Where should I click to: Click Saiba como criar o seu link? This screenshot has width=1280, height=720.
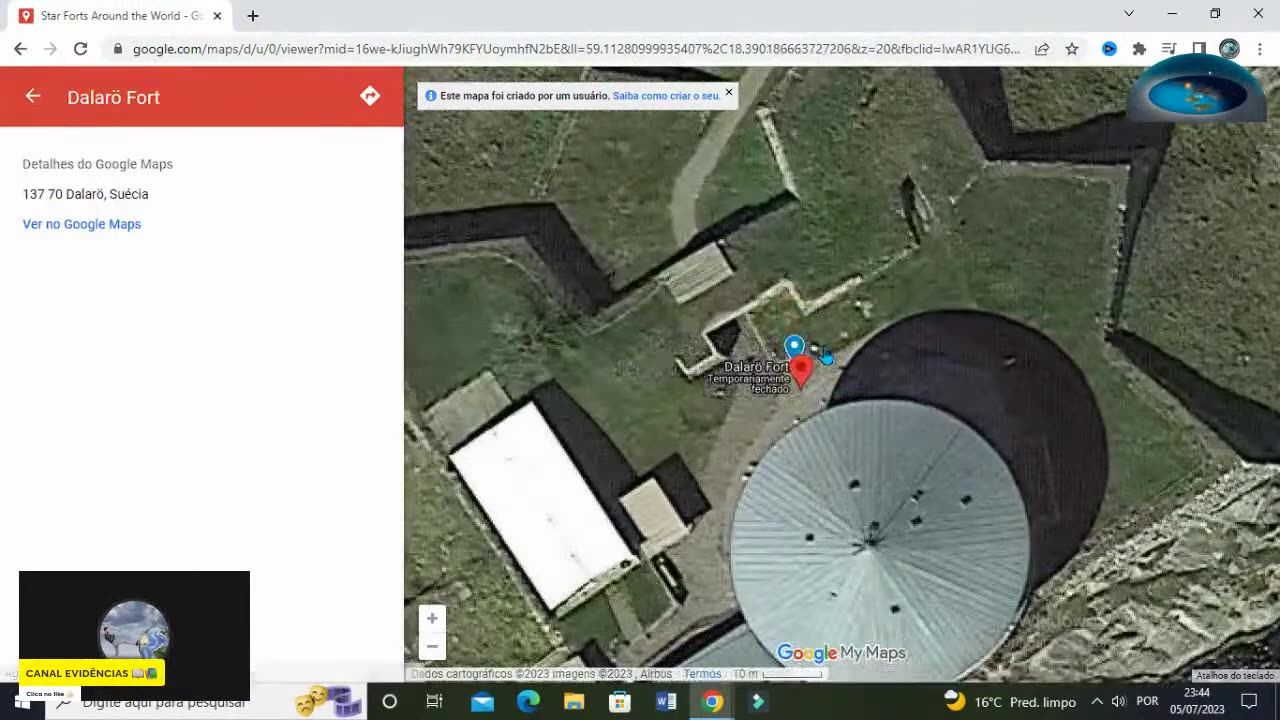[666, 96]
